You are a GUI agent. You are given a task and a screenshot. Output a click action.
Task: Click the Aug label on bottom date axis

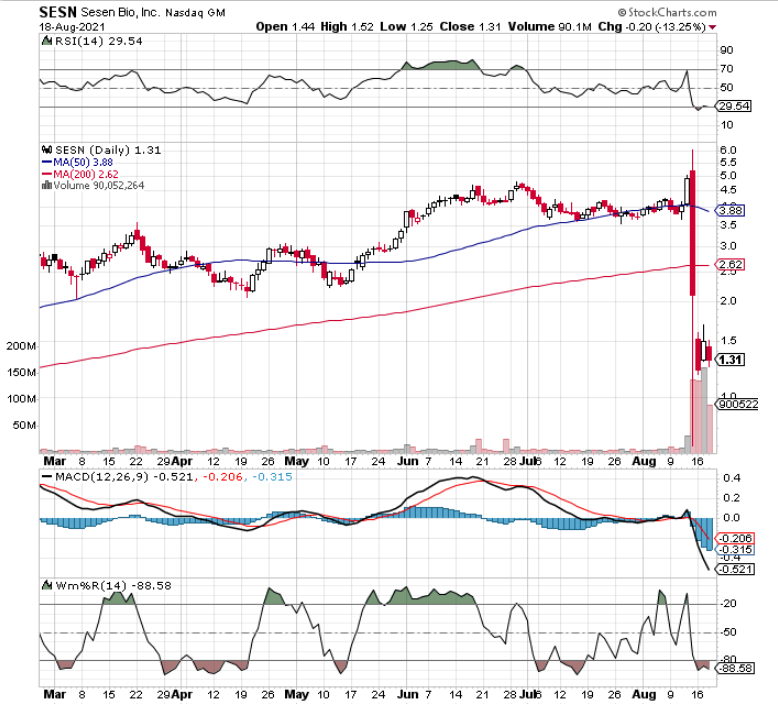(644, 694)
